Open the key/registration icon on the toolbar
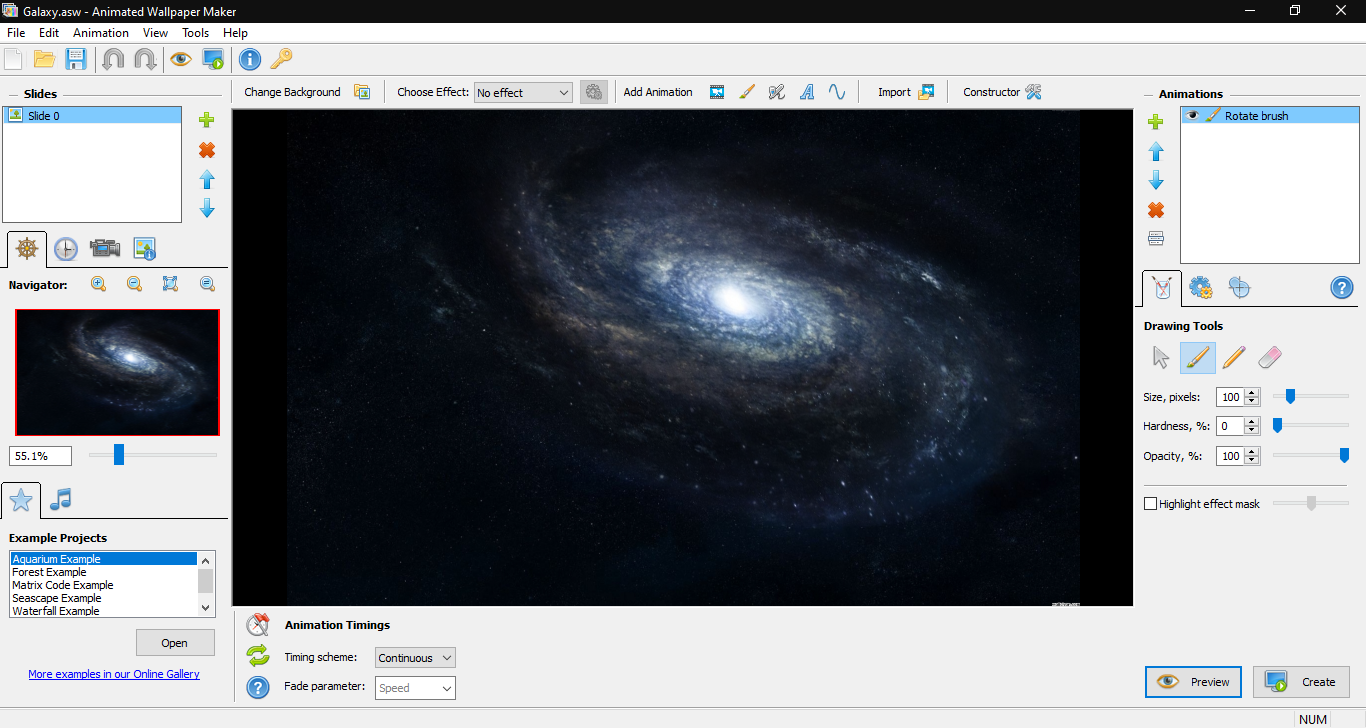This screenshot has width=1366, height=728. coord(281,58)
